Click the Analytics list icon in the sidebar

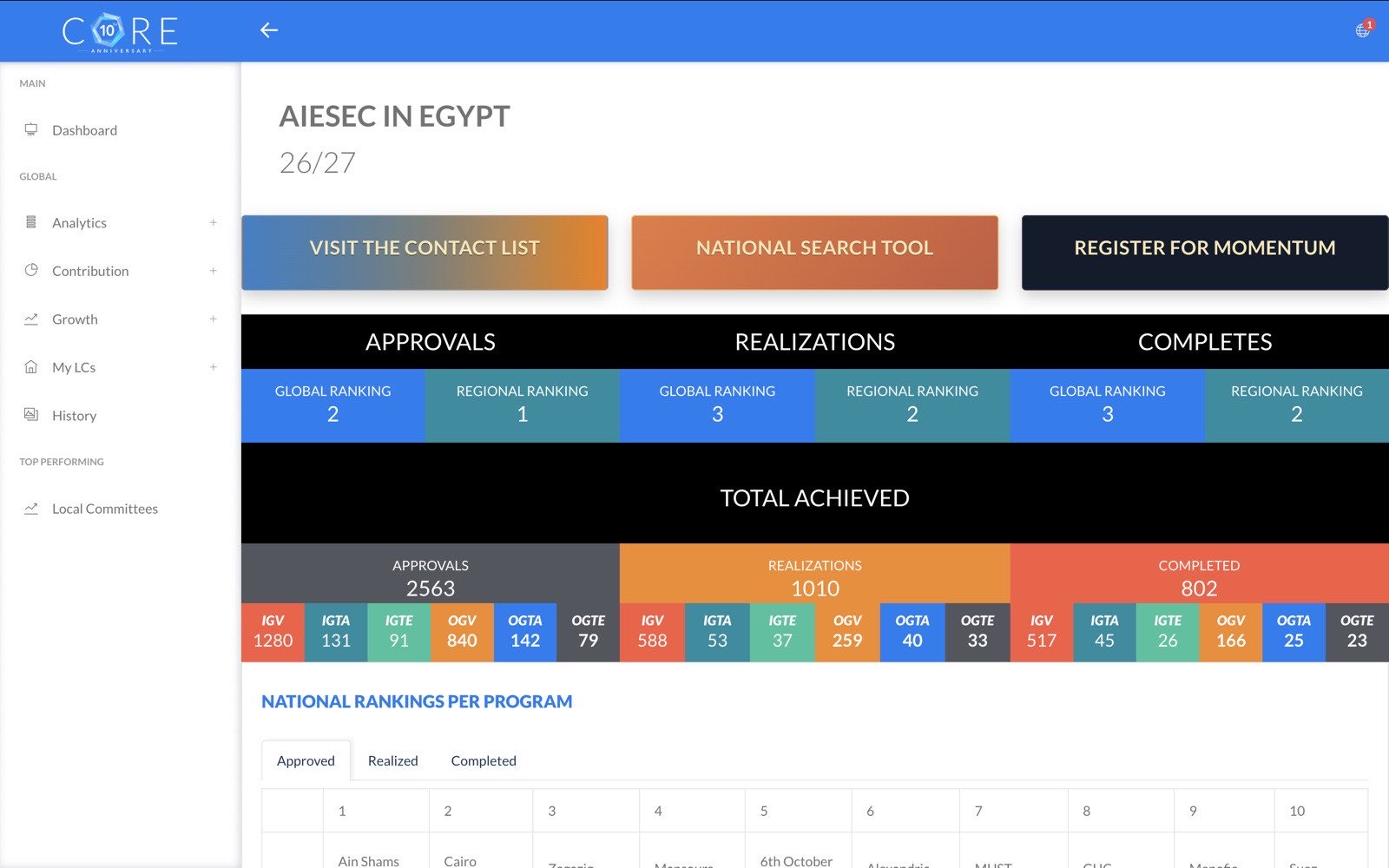[x=31, y=222]
